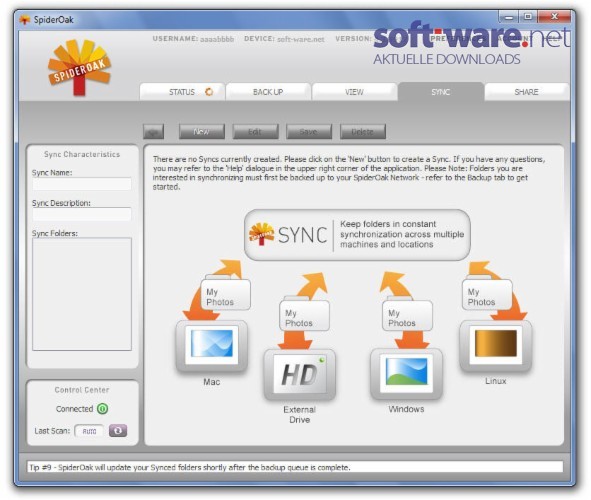Click the DEVICE label in header

pos(259,38)
